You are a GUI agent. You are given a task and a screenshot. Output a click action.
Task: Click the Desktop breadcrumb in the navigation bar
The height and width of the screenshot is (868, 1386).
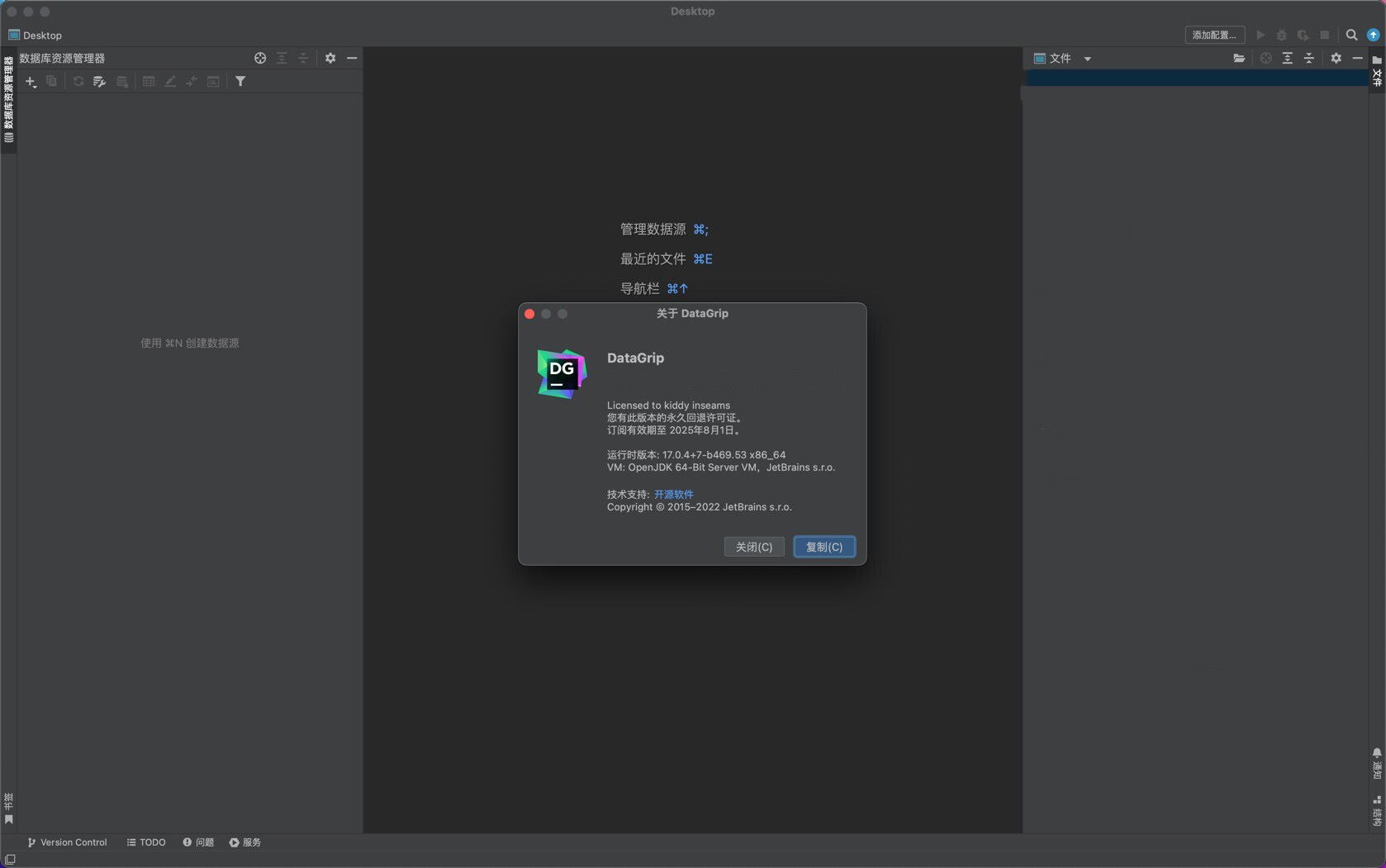point(35,35)
